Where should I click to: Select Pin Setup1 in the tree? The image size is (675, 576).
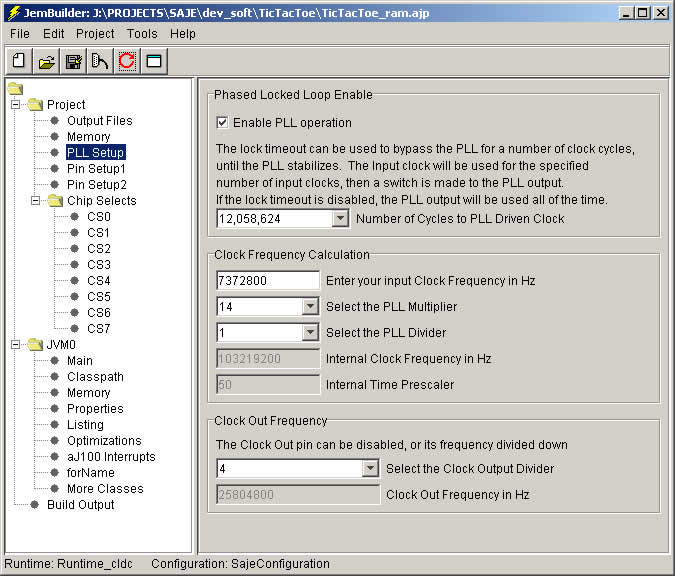tap(96, 169)
